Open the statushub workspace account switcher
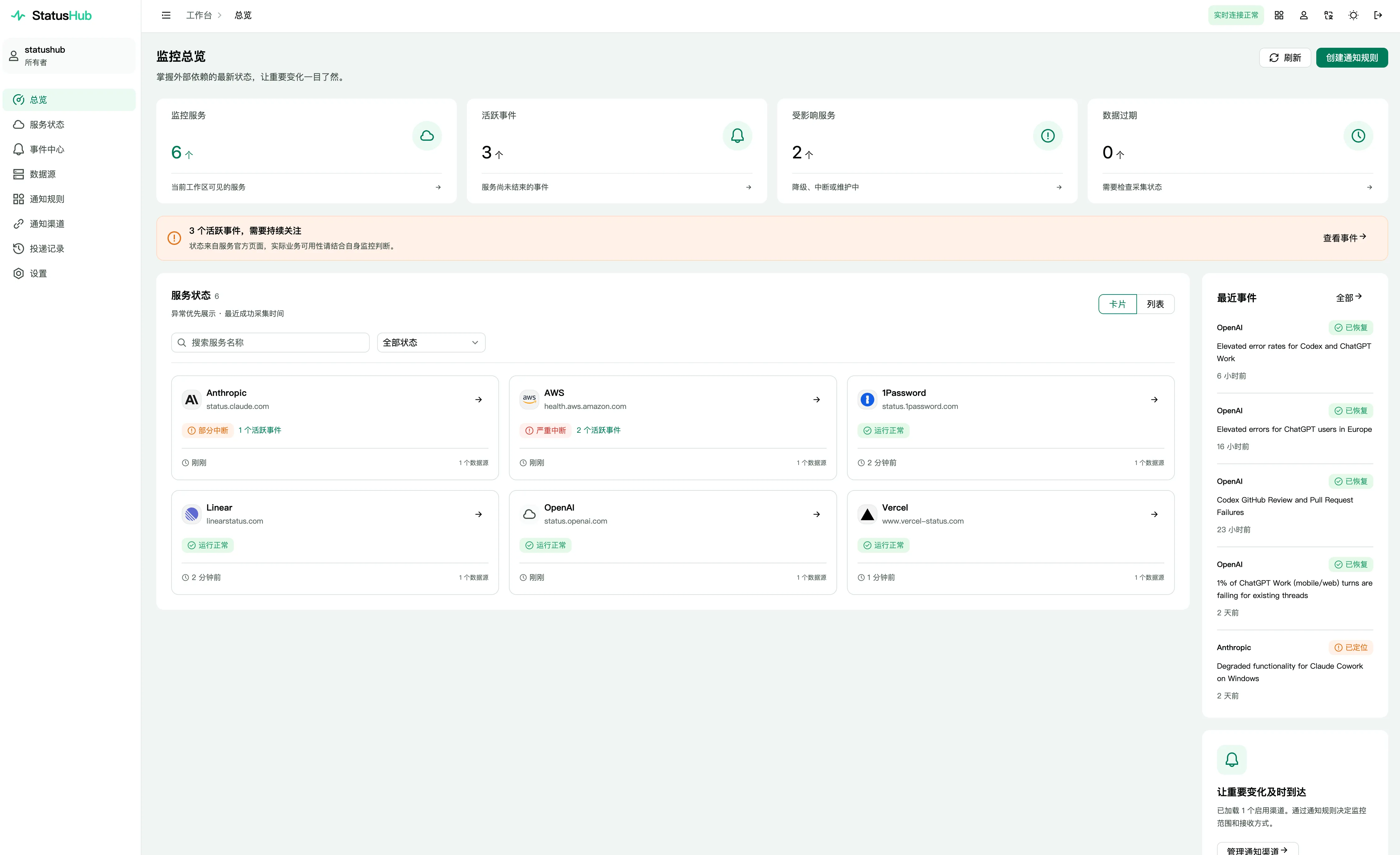 [69, 56]
